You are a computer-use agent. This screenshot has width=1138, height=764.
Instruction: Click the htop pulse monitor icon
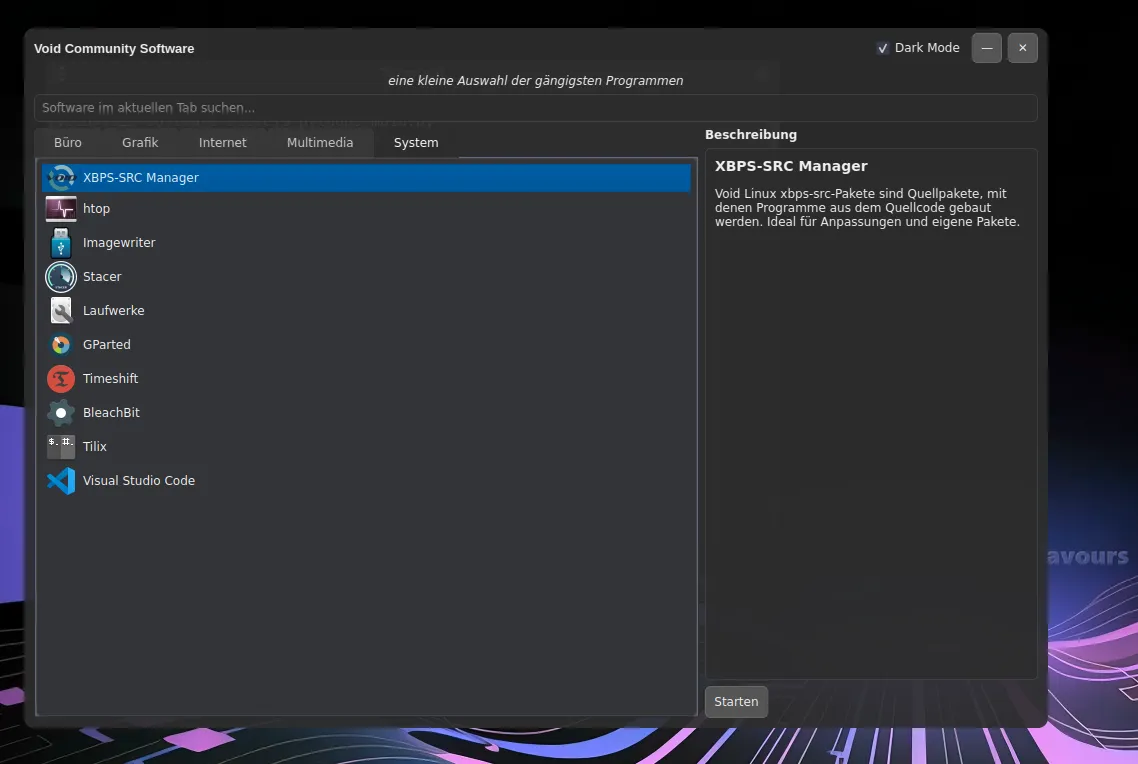pyautogui.click(x=61, y=209)
